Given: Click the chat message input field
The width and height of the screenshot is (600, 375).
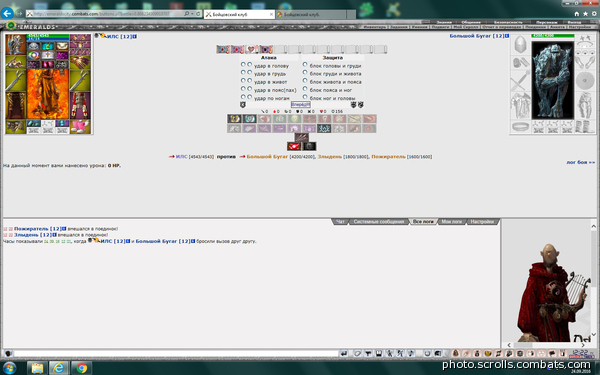Looking at the screenshot, I should click(176, 354).
